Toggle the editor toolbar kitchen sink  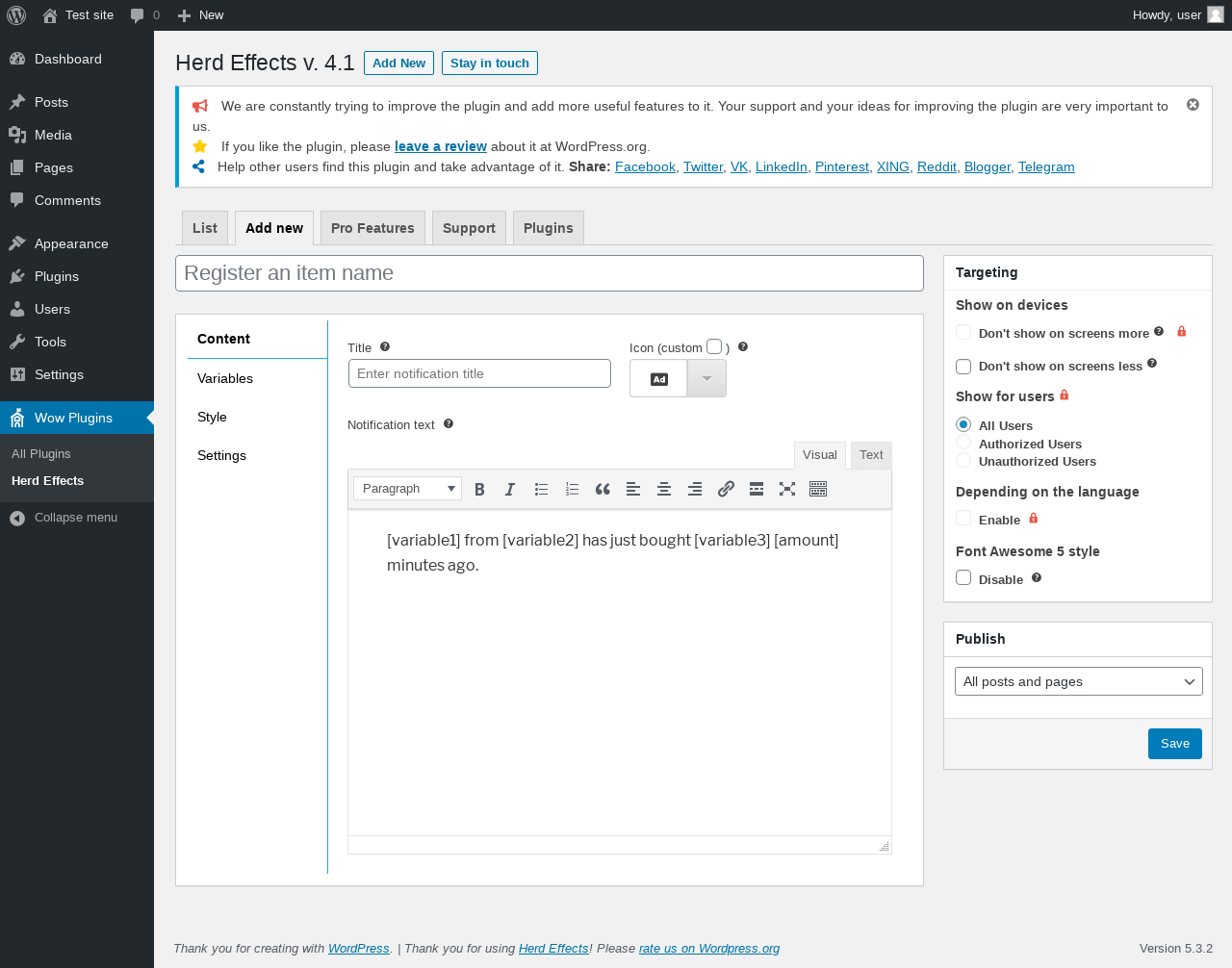(x=818, y=489)
